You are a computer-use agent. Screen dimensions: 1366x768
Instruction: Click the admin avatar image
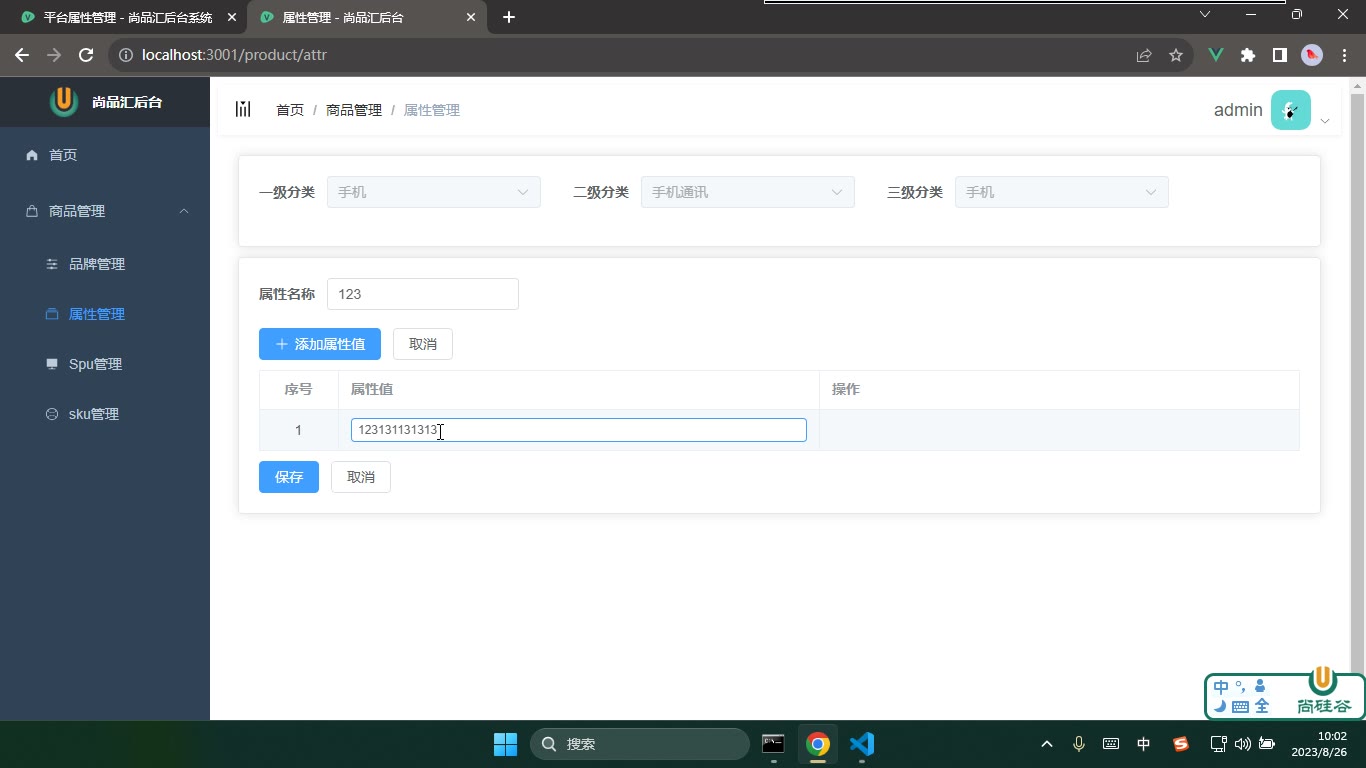1290,110
